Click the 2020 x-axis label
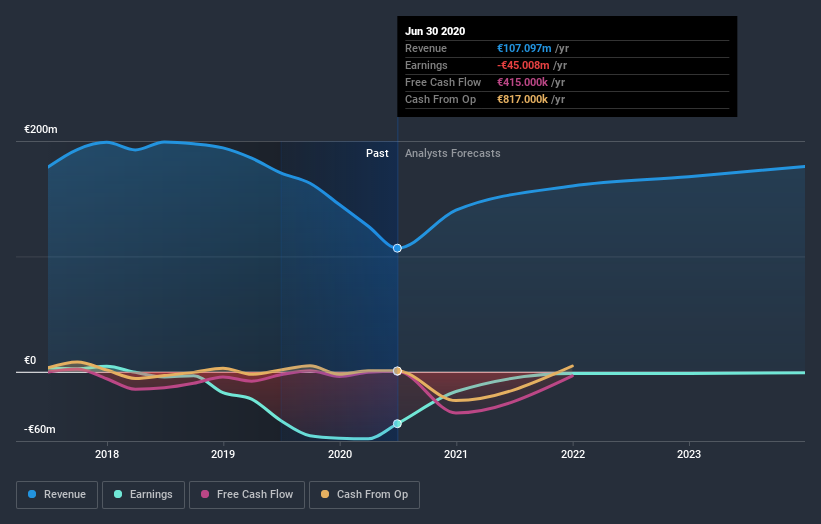821x524 pixels. point(340,454)
